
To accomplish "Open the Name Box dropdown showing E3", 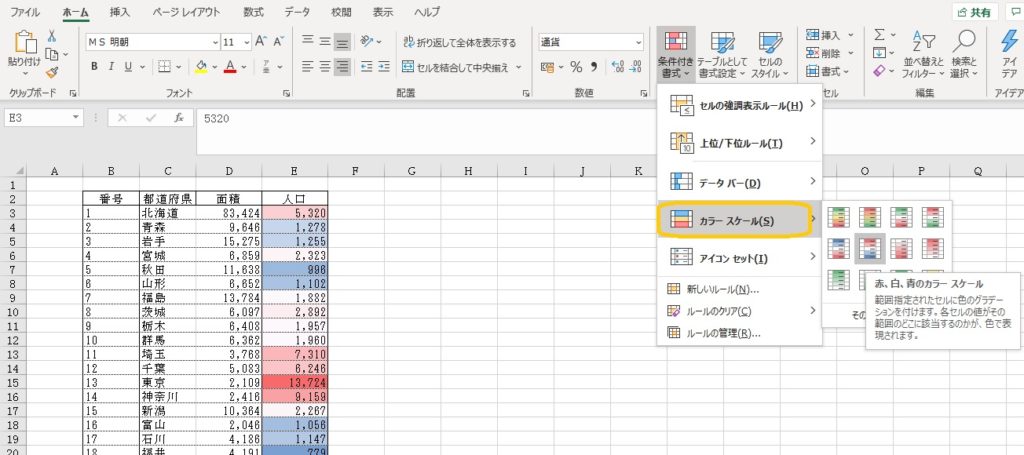I will pos(76,118).
